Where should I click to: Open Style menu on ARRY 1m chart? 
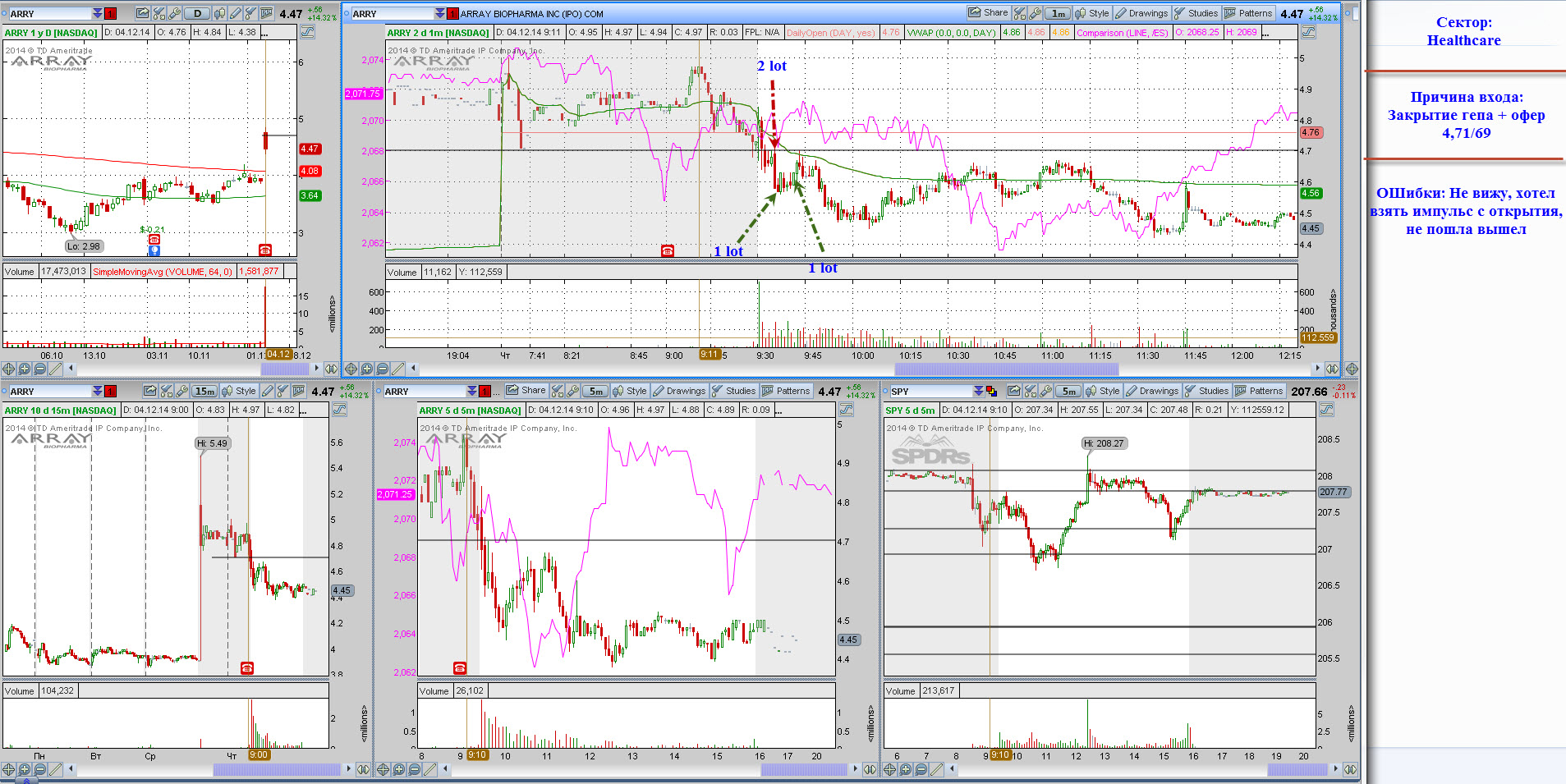(1092, 13)
